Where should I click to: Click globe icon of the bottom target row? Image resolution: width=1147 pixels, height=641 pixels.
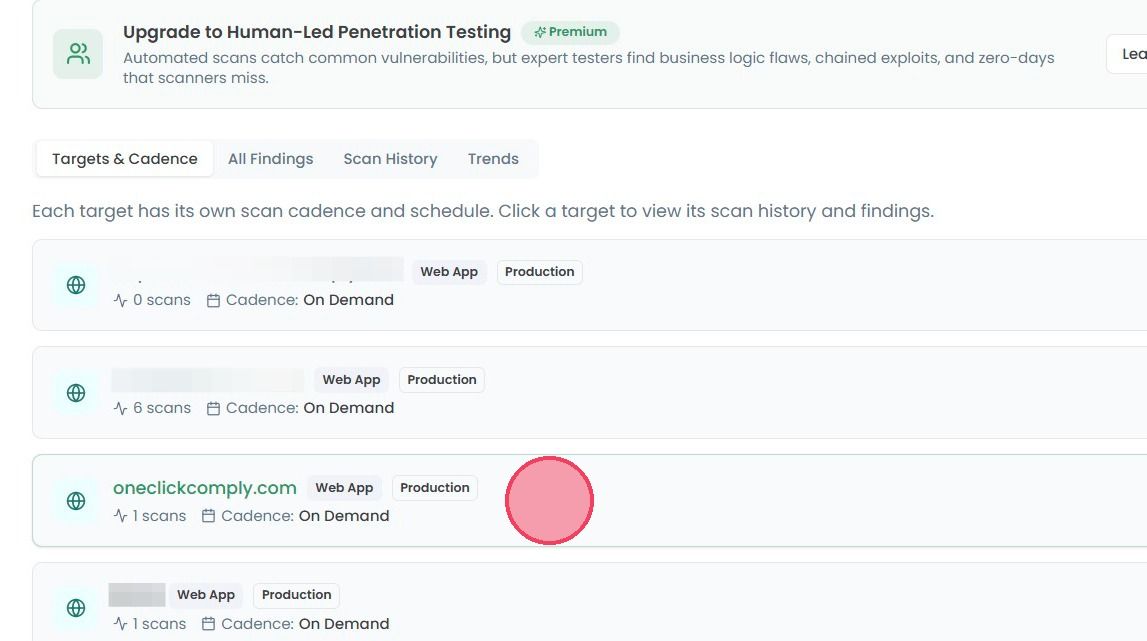(x=76, y=607)
